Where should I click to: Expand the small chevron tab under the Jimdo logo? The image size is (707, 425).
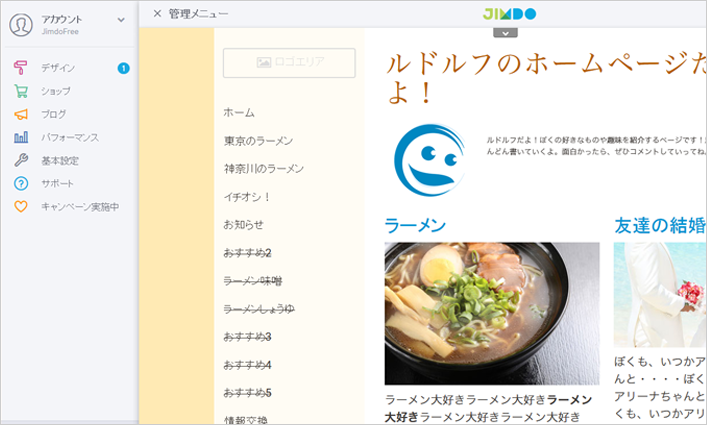[505, 33]
